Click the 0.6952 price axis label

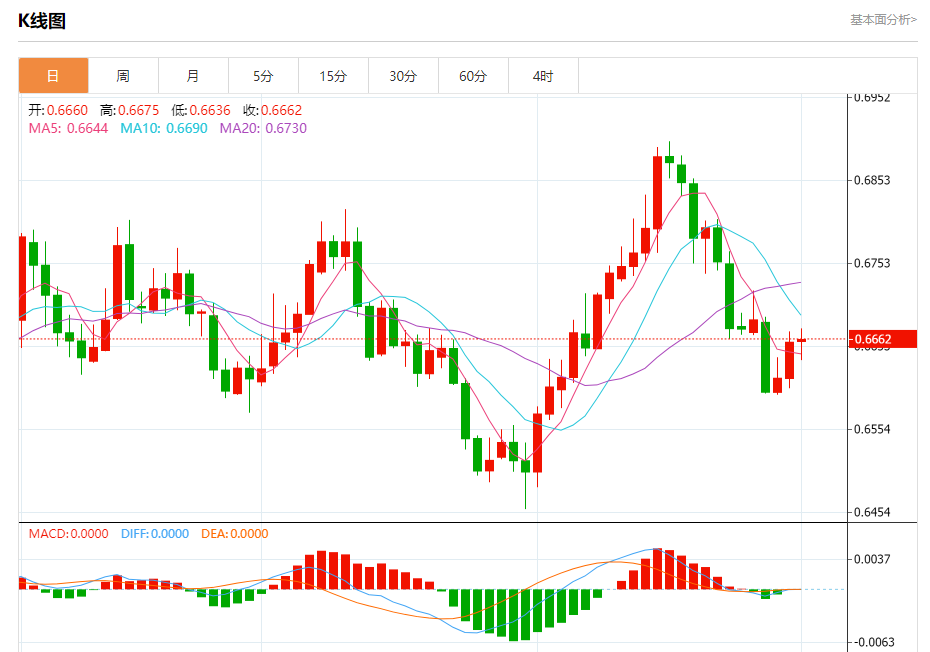[x=872, y=97]
